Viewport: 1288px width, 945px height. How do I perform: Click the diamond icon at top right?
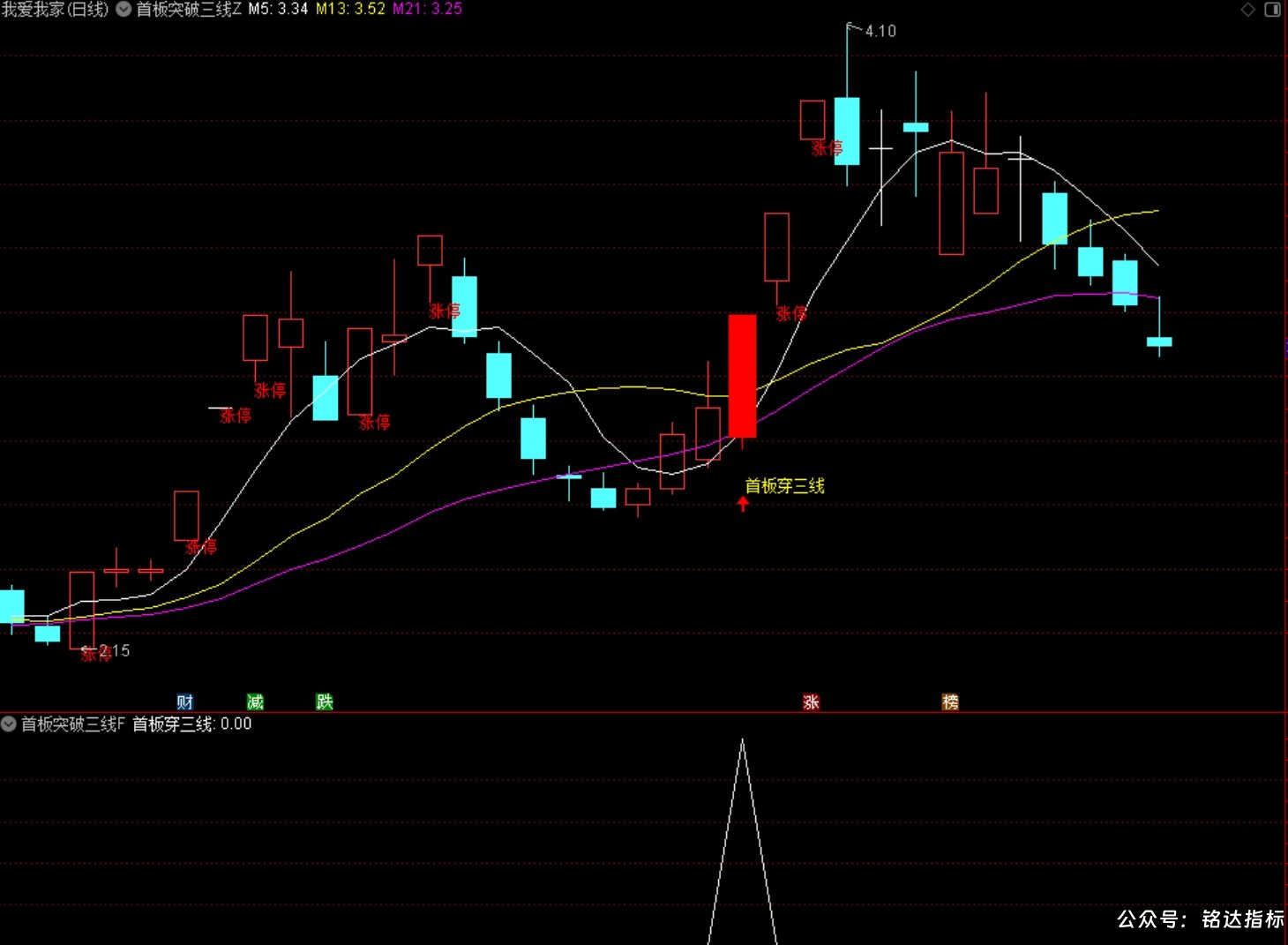tap(1247, 9)
